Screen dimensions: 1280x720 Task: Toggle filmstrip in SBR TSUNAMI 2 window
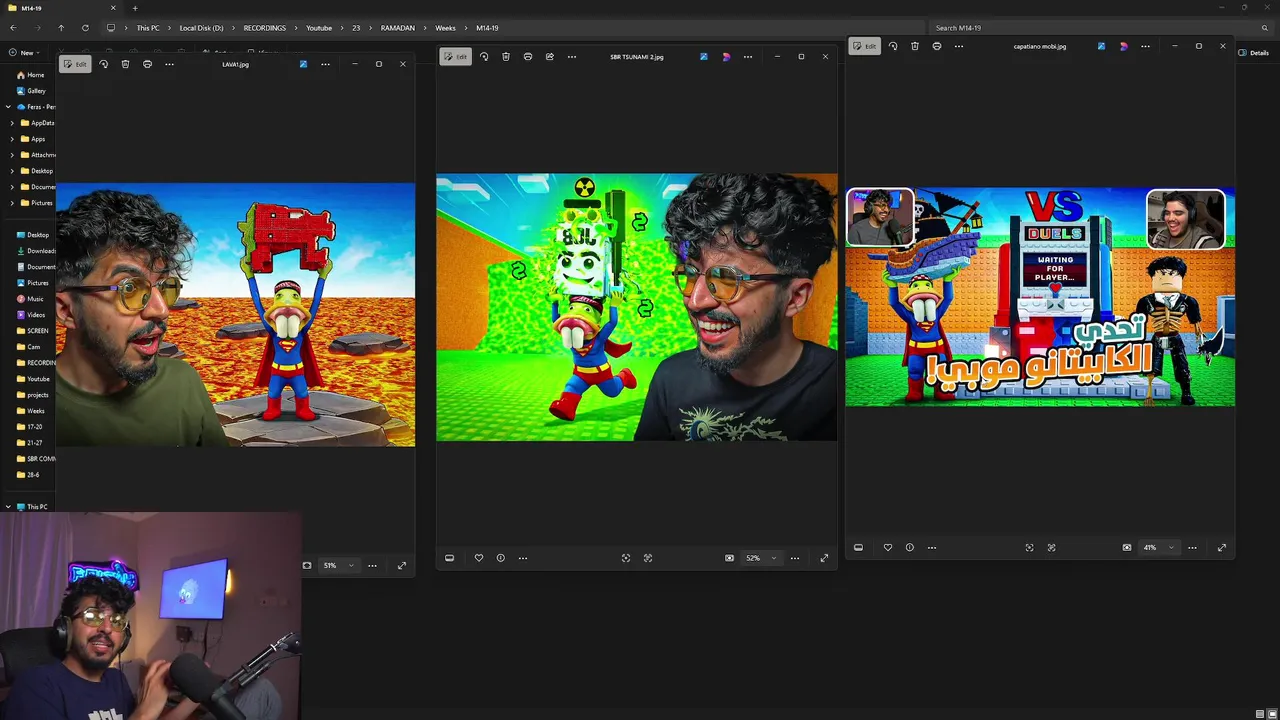click(x=449, y=558)
